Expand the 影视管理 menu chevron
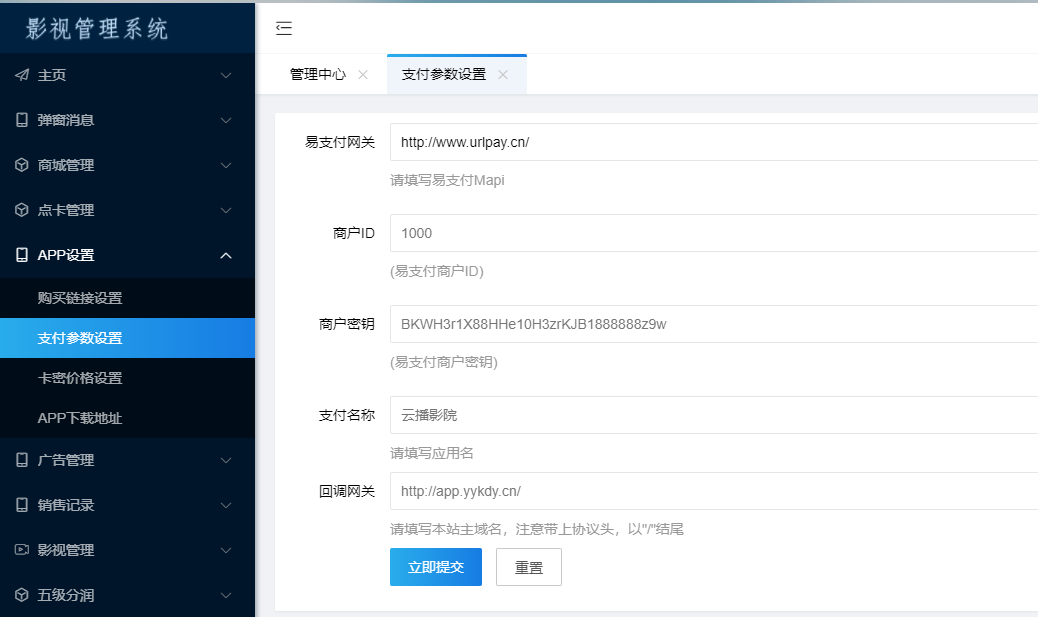The width and height of the screenshot is (1038, 617). tap(226, 550)
